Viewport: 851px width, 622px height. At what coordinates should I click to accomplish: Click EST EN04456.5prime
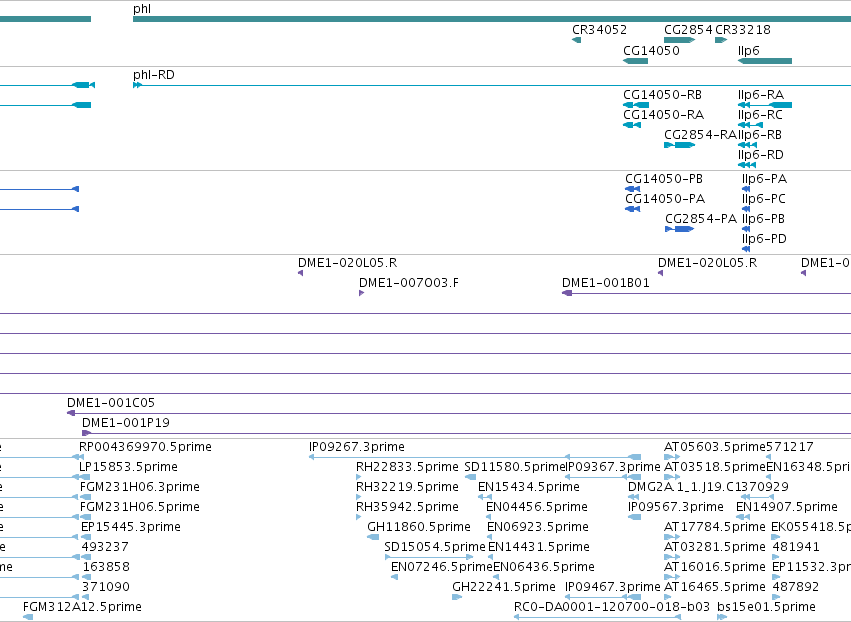coord(537,507)
